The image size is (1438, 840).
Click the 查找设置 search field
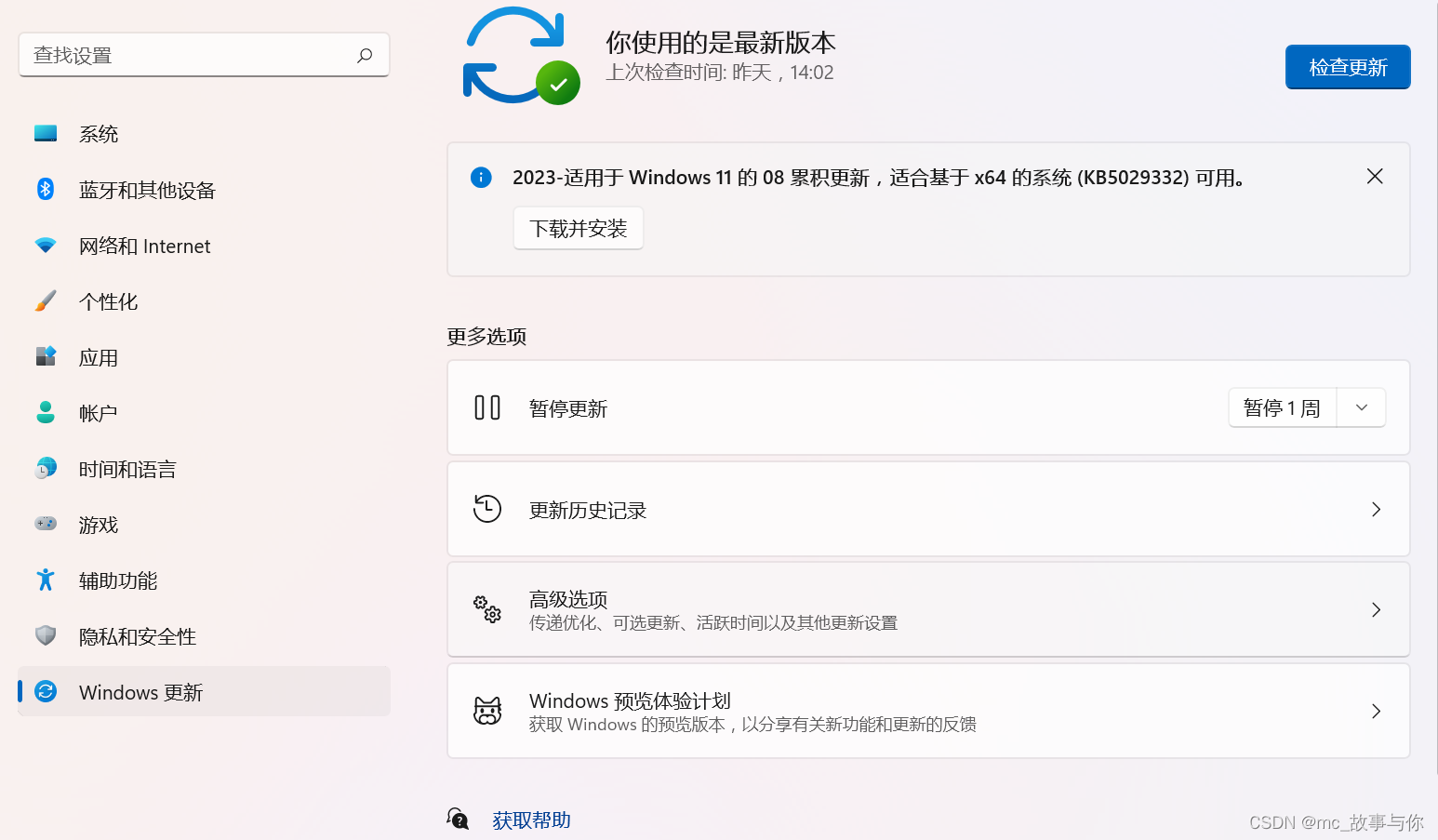[x=204, y=55]
